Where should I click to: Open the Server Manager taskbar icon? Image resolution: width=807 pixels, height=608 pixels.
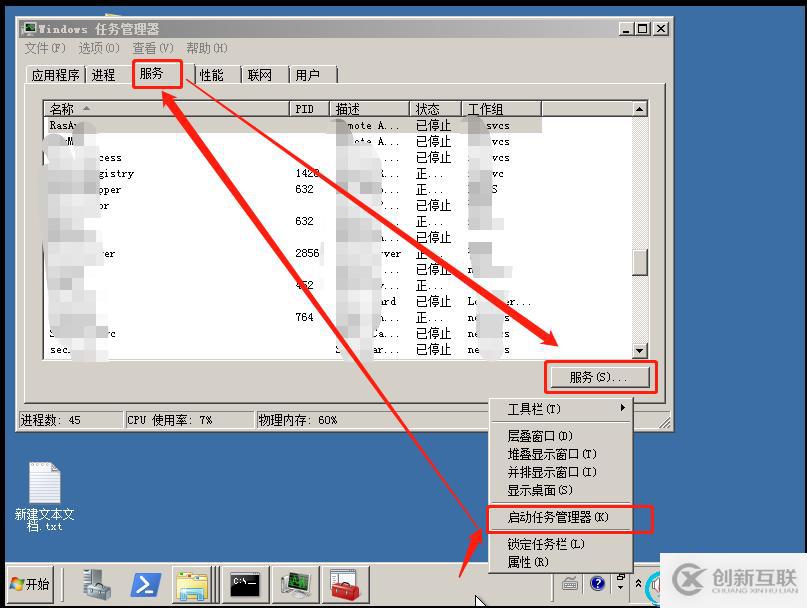(x=96, y=584)
